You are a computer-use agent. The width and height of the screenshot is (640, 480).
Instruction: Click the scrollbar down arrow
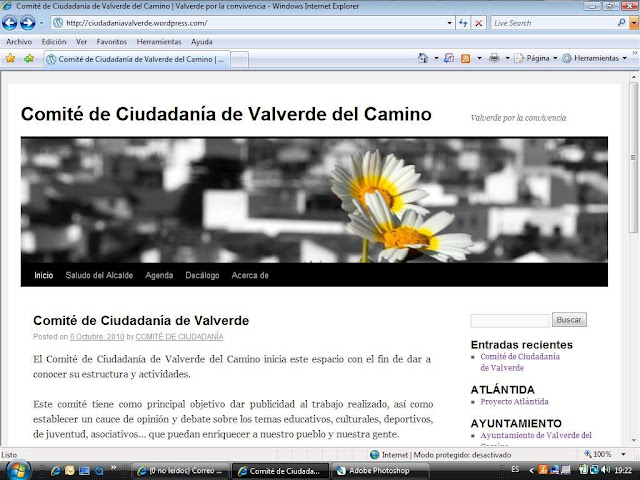(633, 440)
